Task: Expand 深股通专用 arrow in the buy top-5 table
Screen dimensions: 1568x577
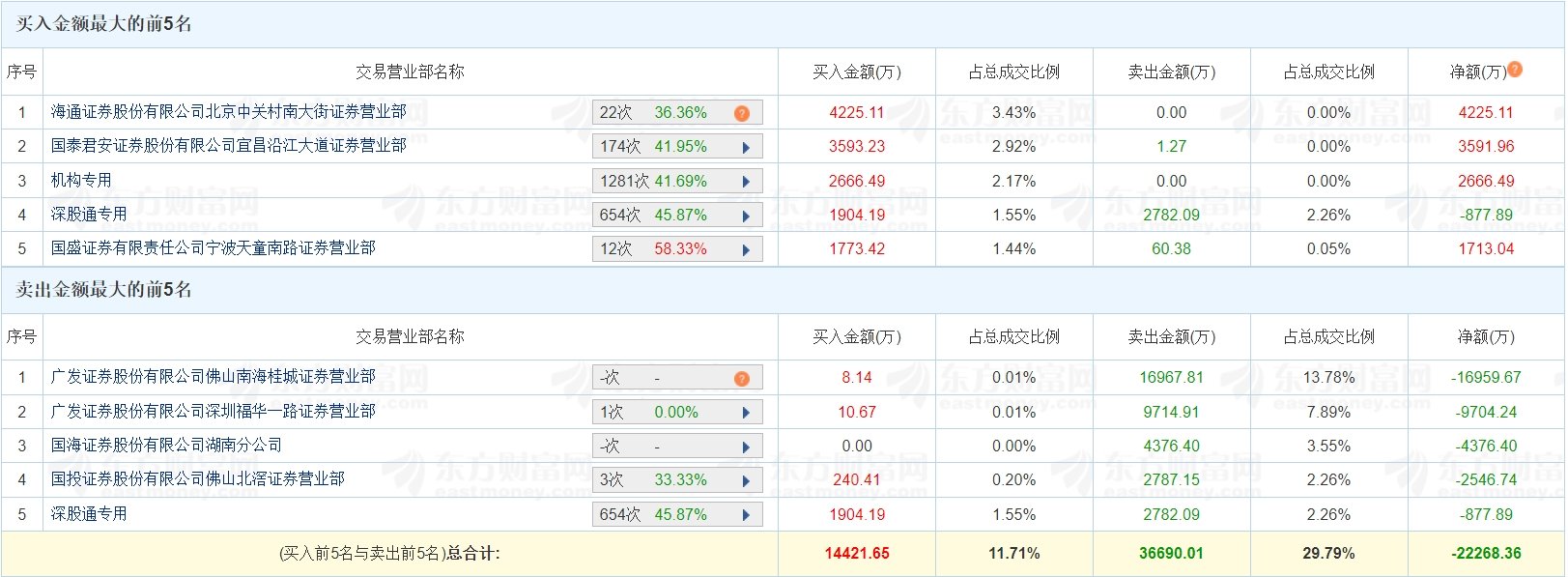Action: click(746, 216)
